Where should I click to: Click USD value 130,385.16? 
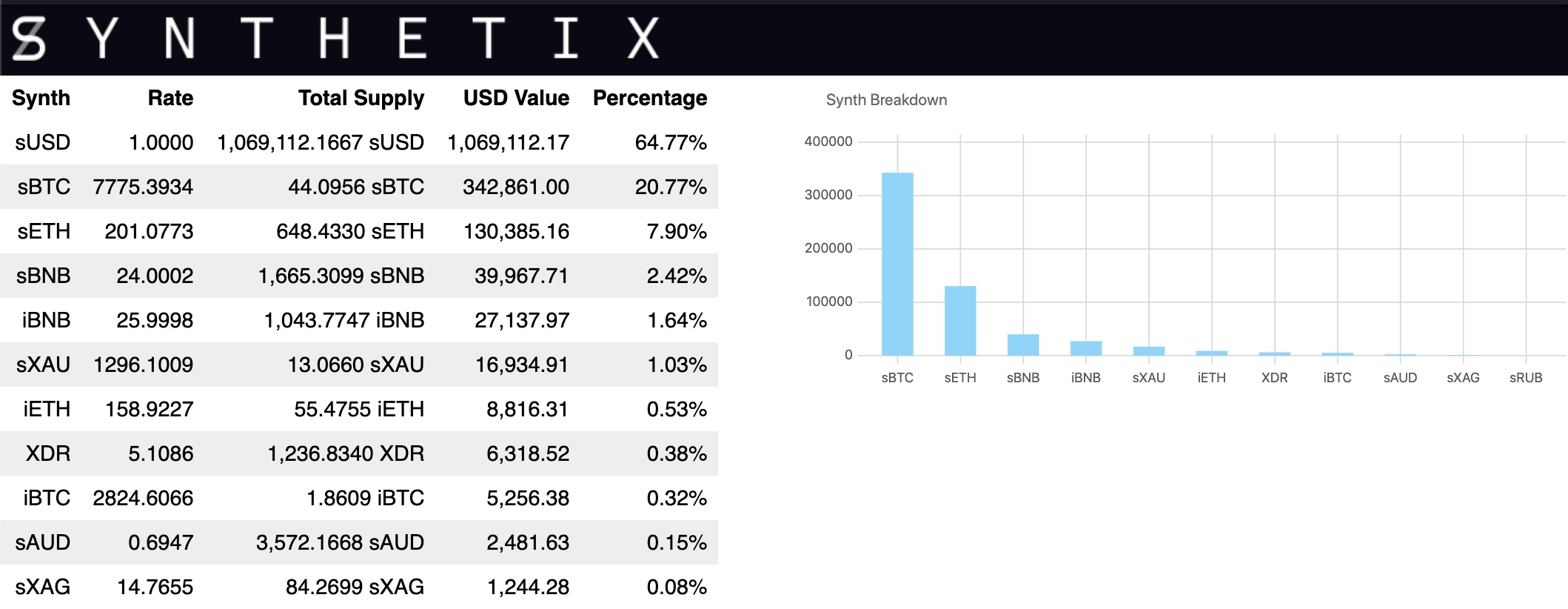(x=516, y=231)
